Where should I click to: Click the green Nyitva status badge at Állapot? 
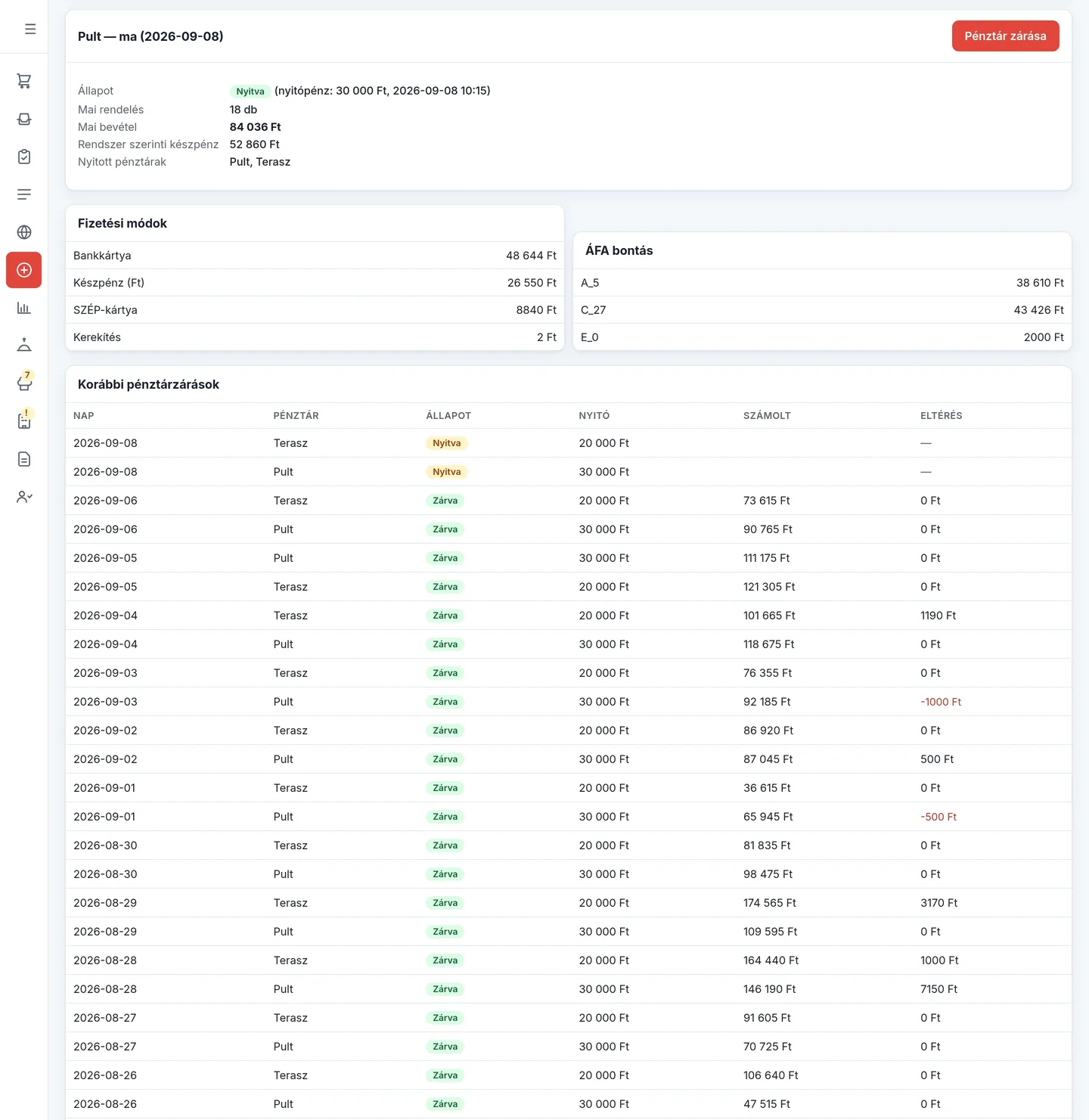click(x=250, y=92)
